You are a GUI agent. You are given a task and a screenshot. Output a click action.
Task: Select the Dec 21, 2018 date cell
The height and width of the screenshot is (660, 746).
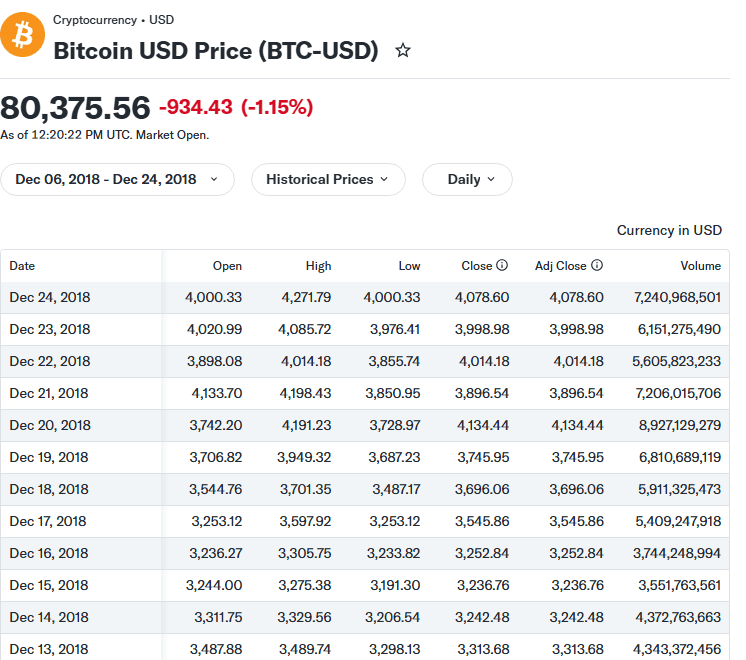point(49,393)
